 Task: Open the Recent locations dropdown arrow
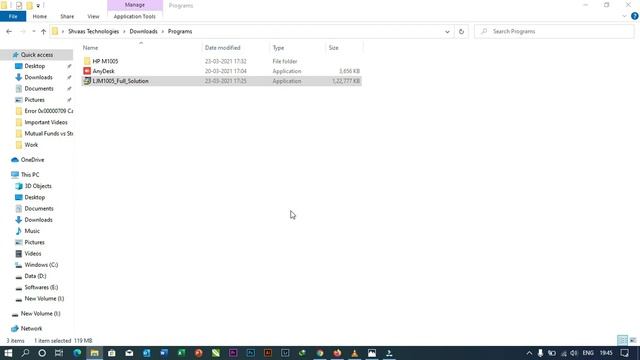(33, 31)
